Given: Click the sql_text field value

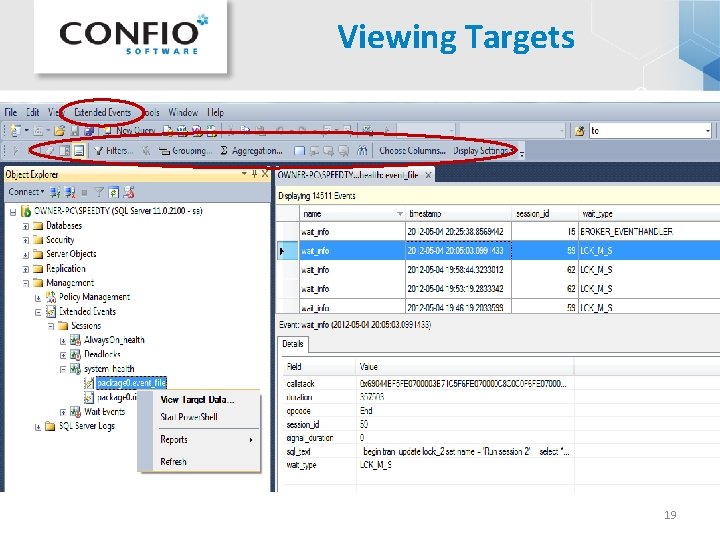Looking at the screenshot, I should click(465, 452).
